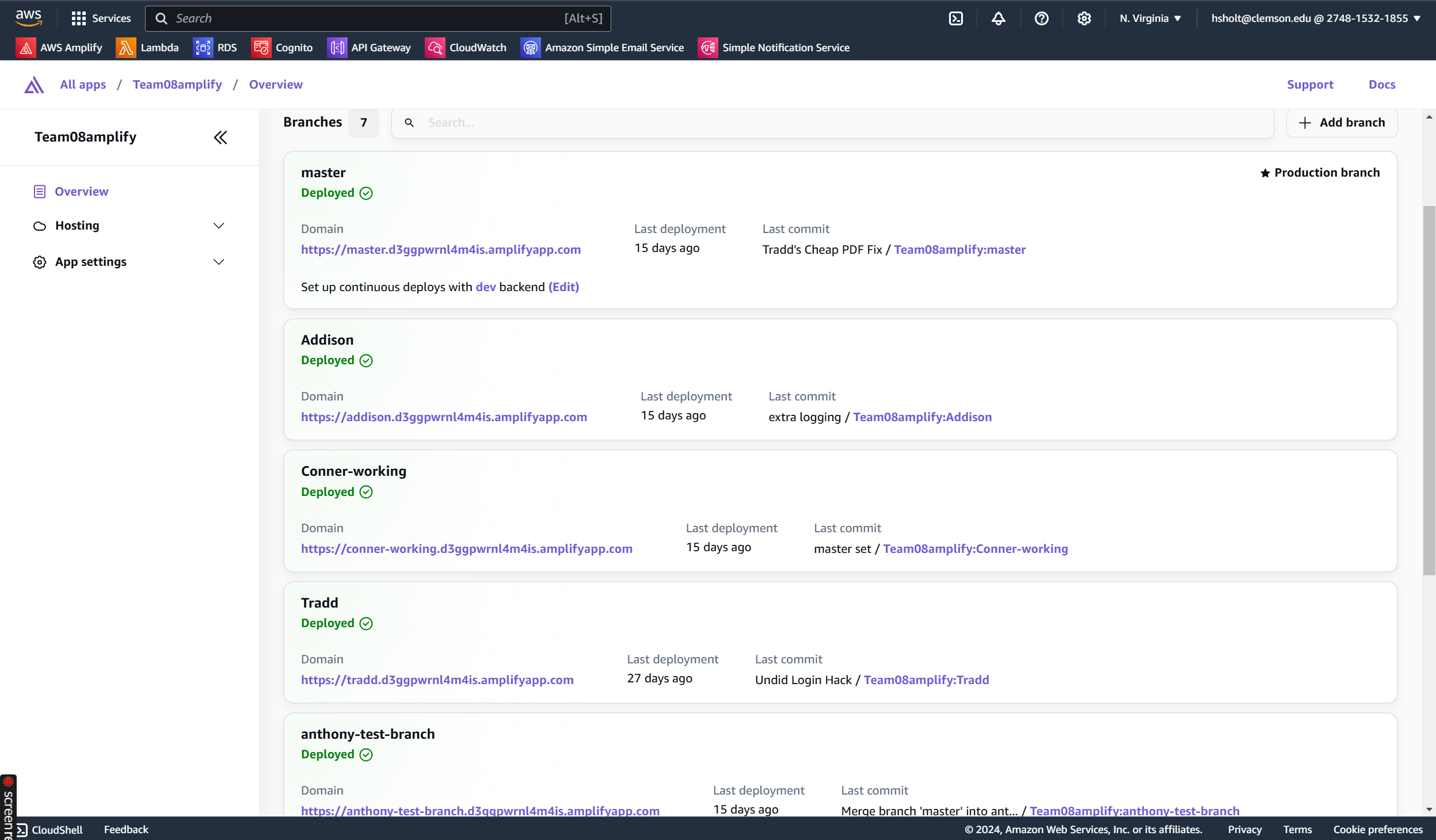Click the RDS shortcut icon
Image resolution: width=1436 pixels, height=840 pixels.
click(x=203, y=48)
